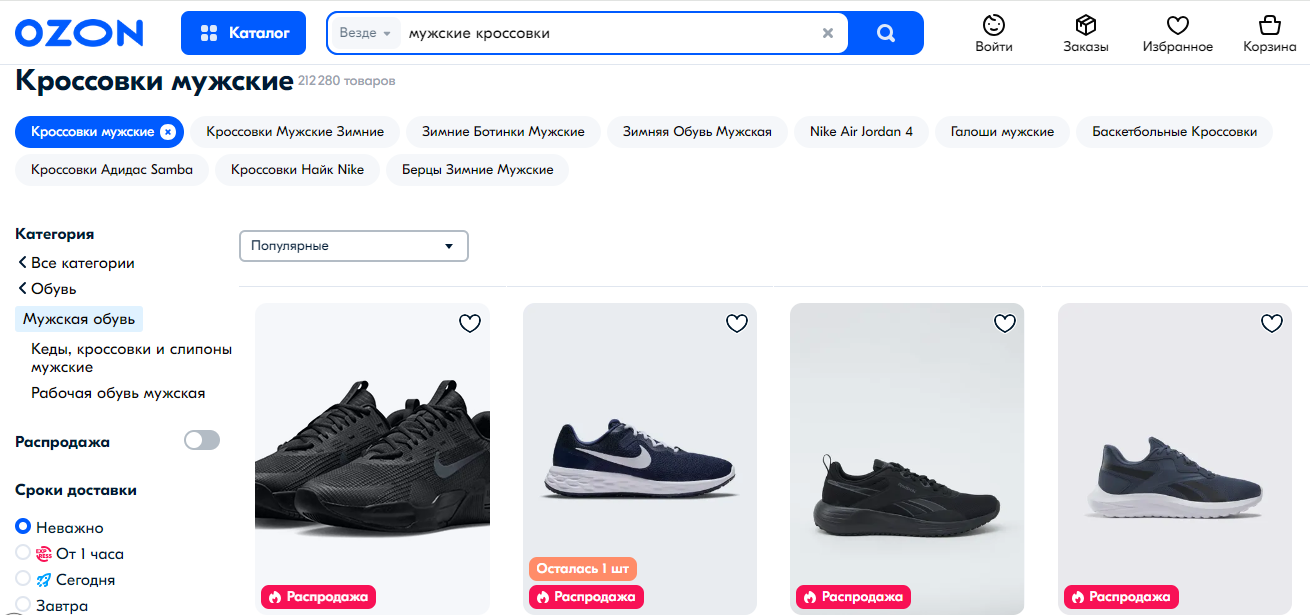Open the navy Nike sneaker product image
1310x615 pixels.
coord(640,459)
